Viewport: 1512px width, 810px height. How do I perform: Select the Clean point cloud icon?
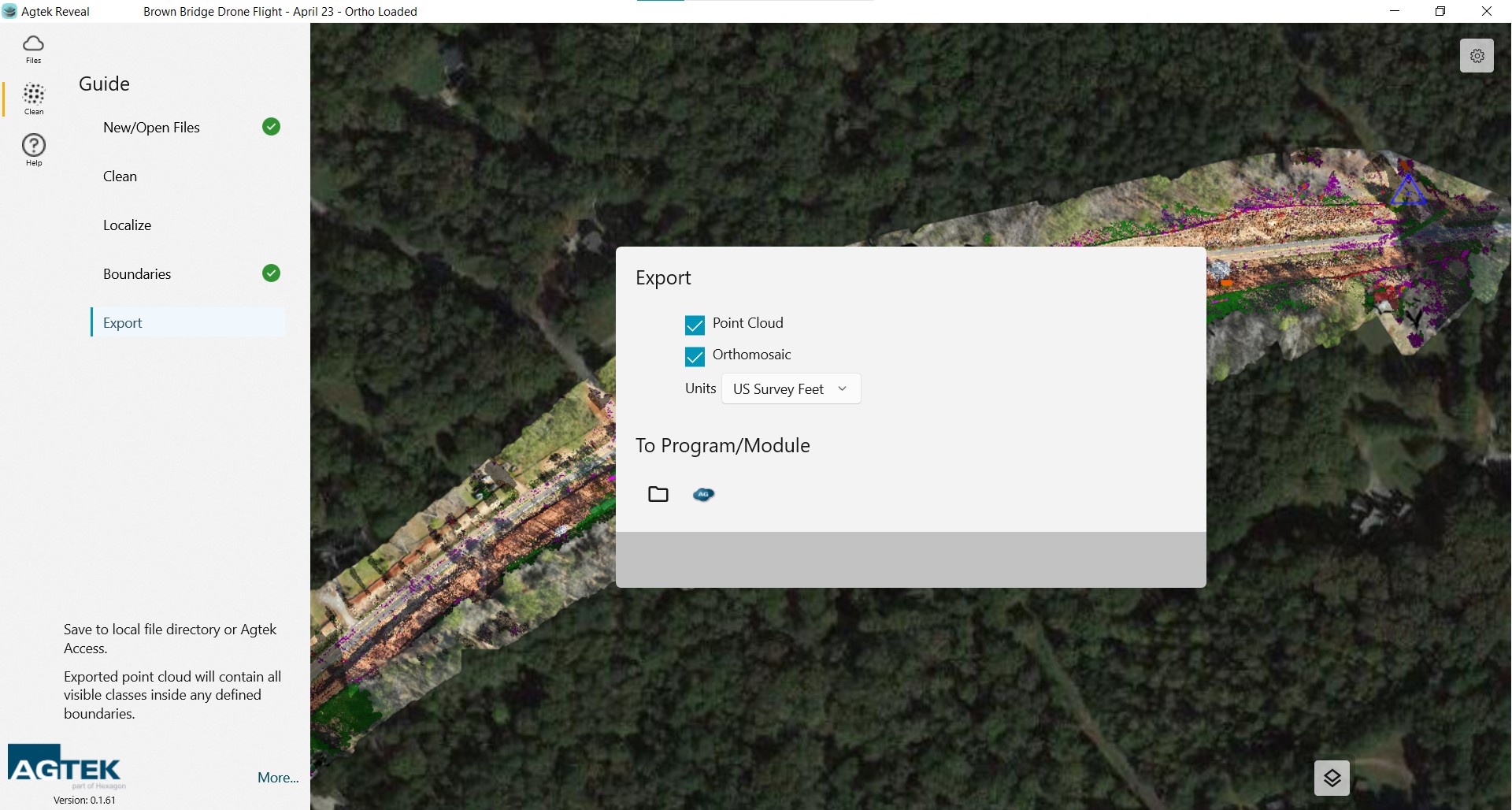pyautogui.click(x=34, y=98)
